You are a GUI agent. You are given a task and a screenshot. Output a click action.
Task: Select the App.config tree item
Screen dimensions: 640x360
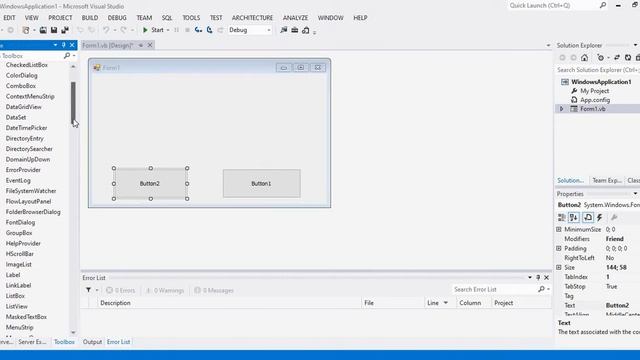tap(595, 100)
